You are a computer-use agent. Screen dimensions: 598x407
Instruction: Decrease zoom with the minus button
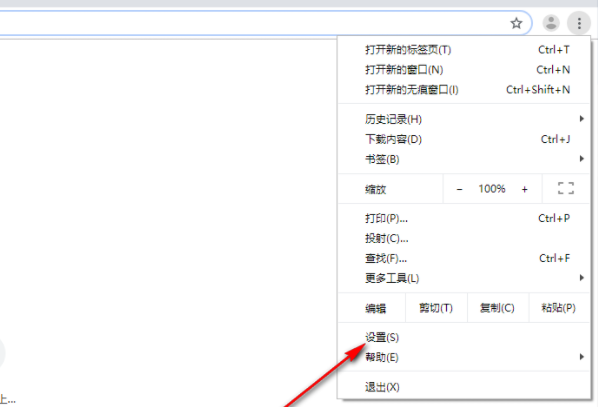click(459, 189)
